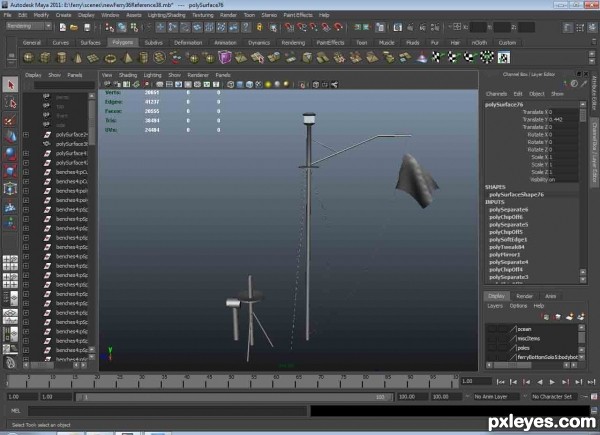Click the yellow light bulb viewport icon
Screen dimensions: 600x435
click(268, 85)
